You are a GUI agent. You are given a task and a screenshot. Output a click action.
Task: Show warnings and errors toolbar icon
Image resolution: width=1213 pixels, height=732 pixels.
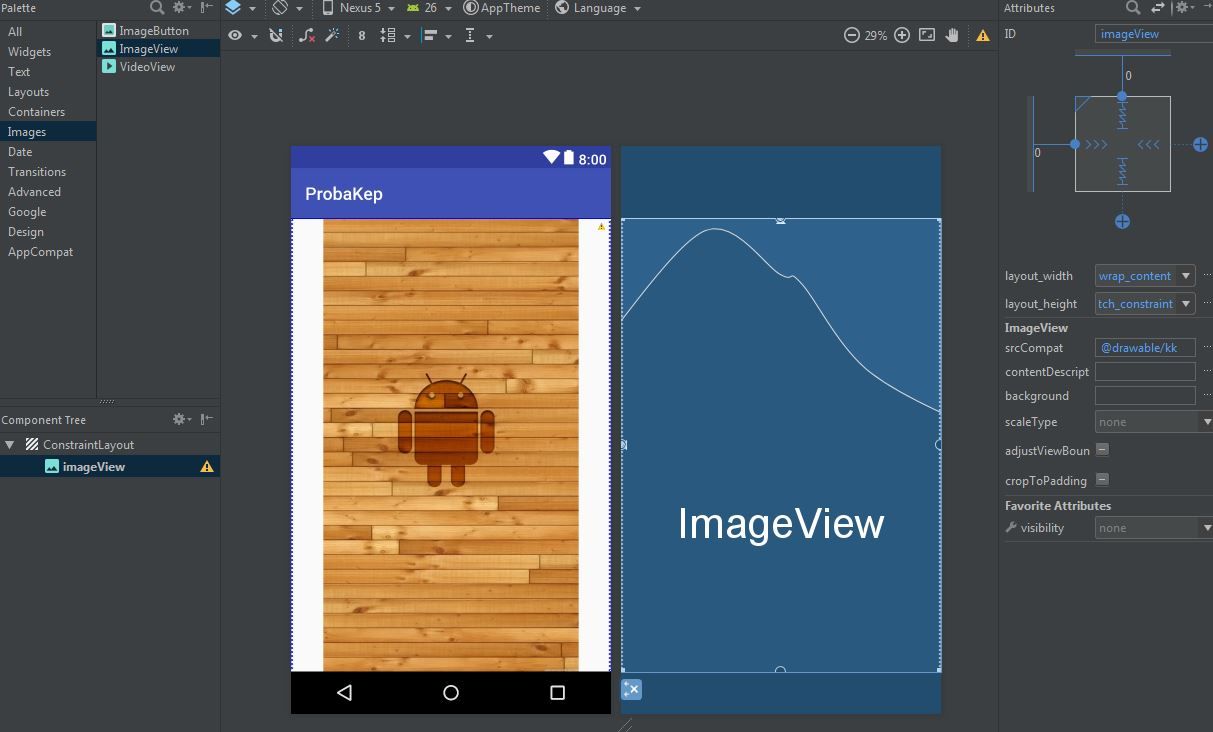point(983,36)
